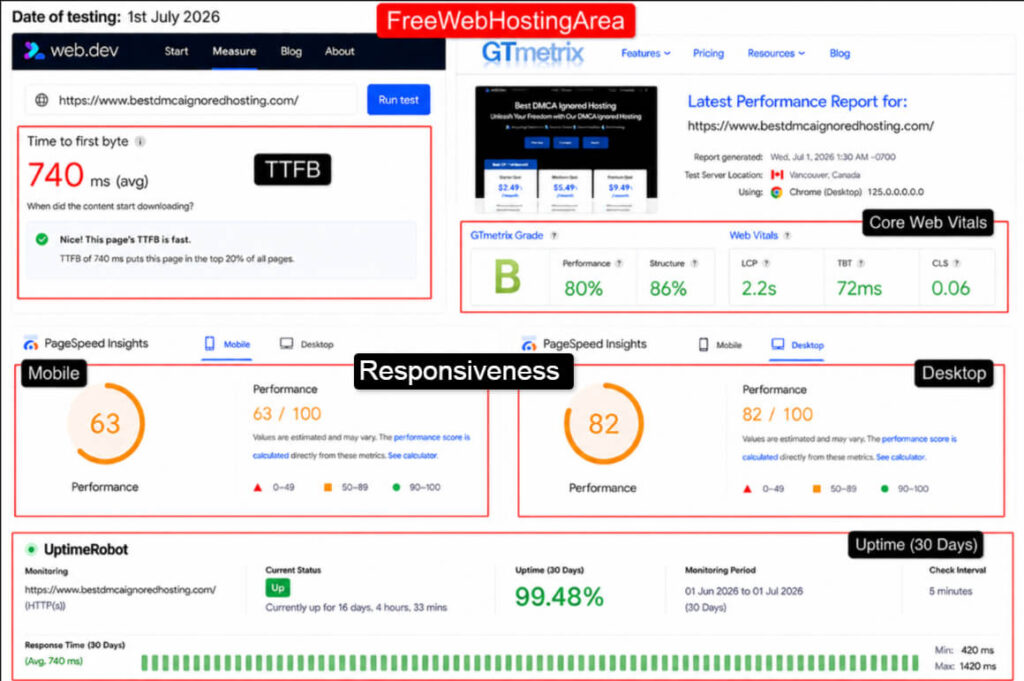1024x681 pixels.
Task: Click help icon beside CLS
Action: pos(956,263)
